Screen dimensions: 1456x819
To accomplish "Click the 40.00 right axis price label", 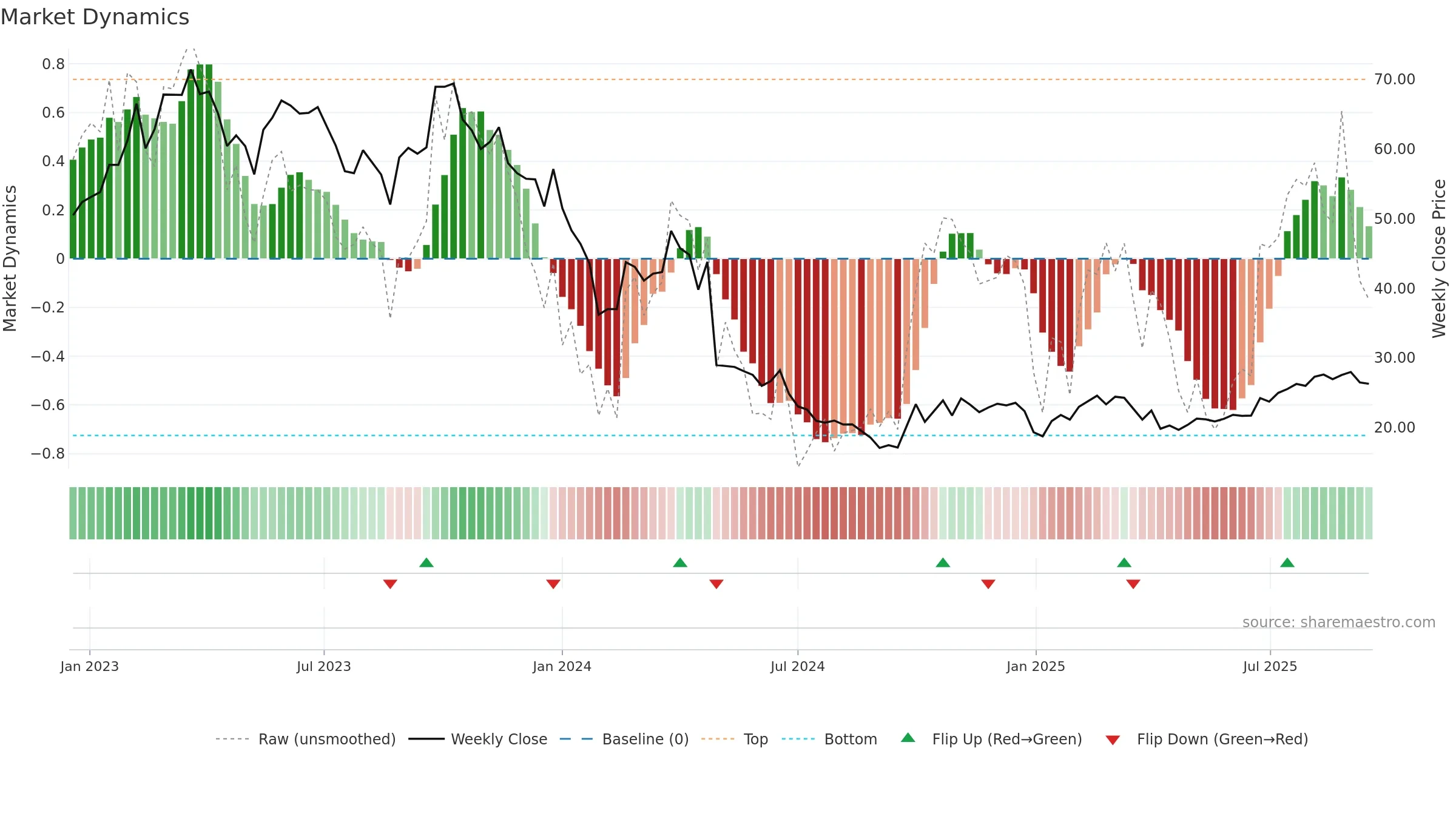I will coord(1395,288).
